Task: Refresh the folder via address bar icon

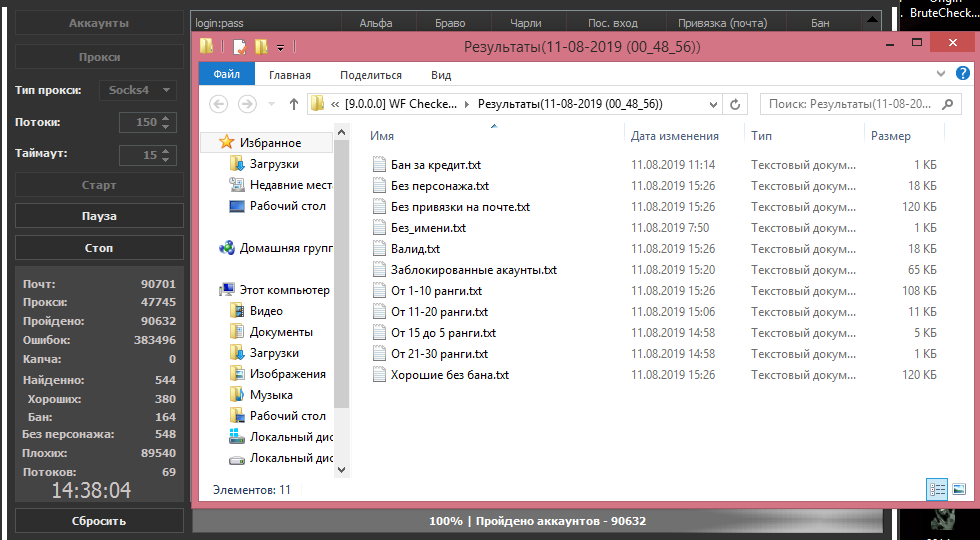Action: click(x=735, y=104)
